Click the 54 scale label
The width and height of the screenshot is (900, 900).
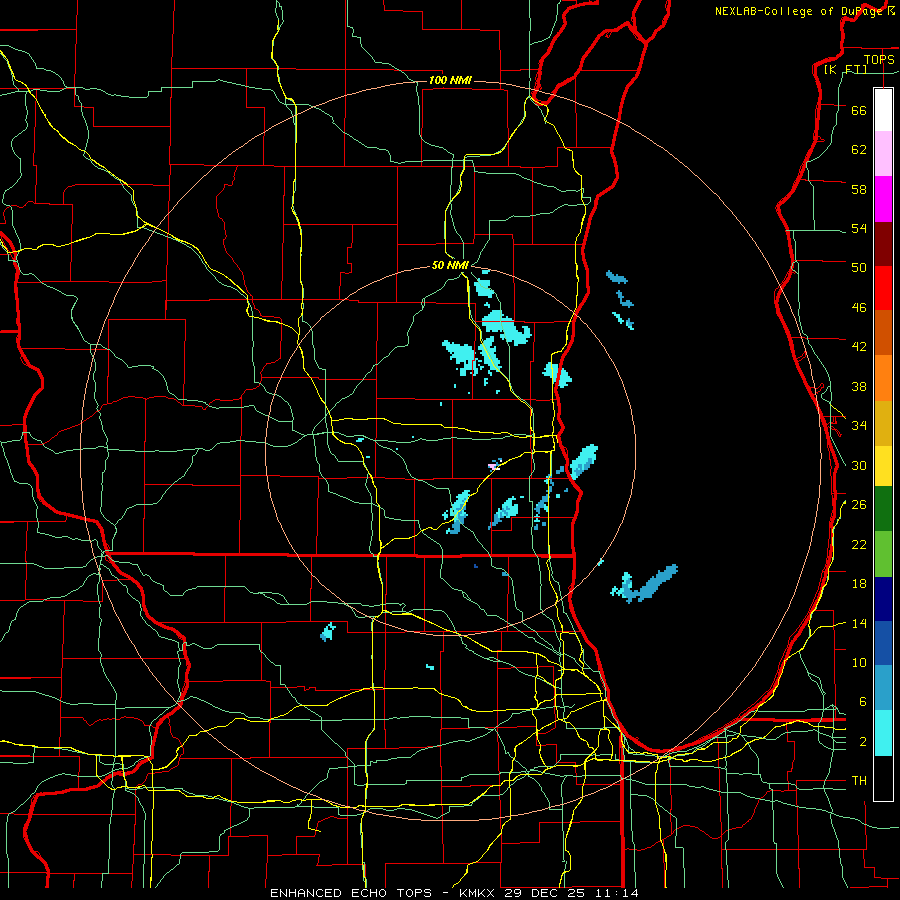click(x=859, y=228)
